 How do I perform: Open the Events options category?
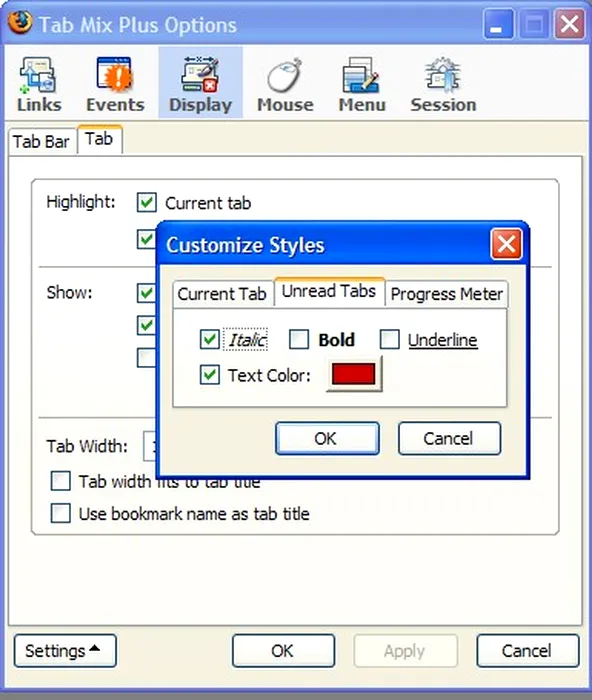(x=115, y=84)
